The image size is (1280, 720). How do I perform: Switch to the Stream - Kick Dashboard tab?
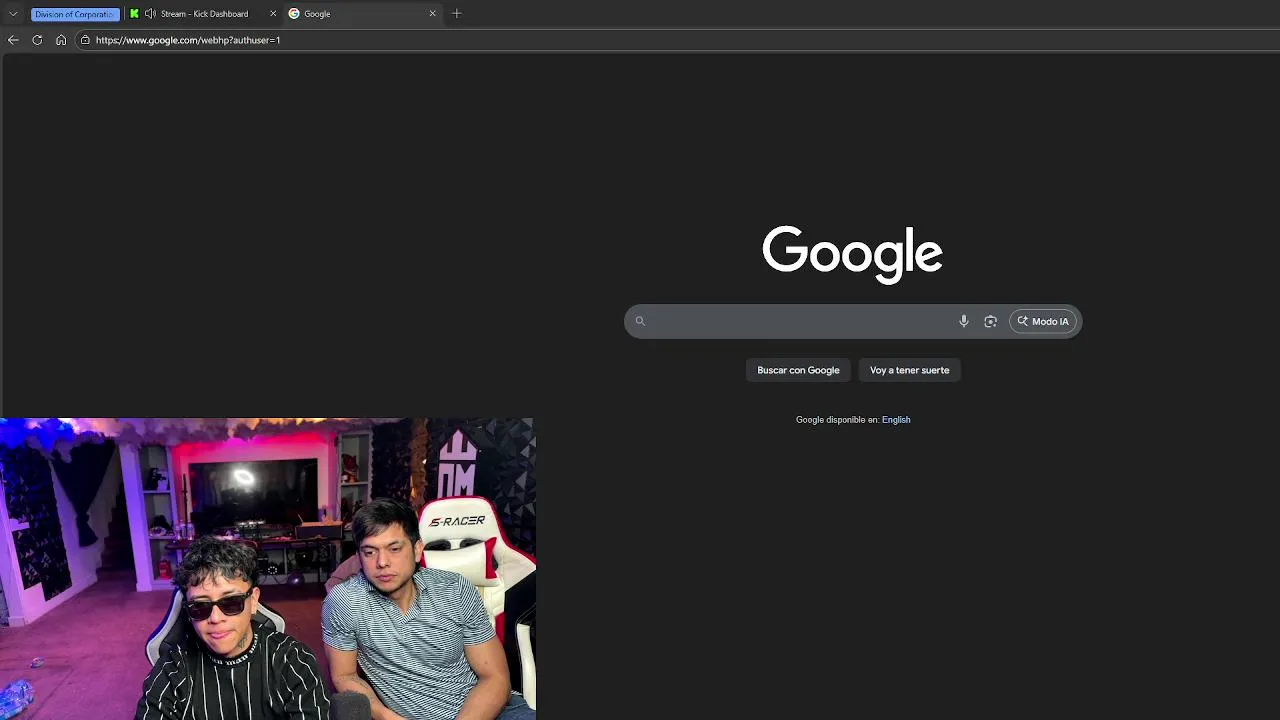pyautogui.click(x=204, y=14)
